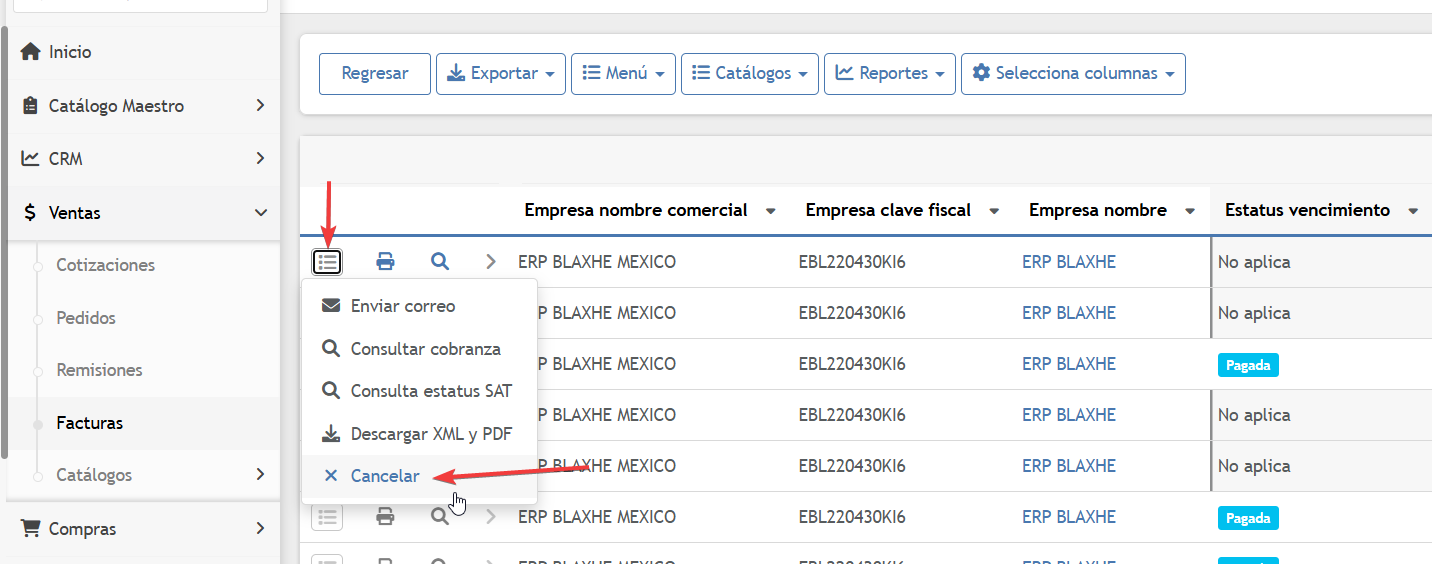Open filter arrow of Empresa nombre column

point(1190,211)
